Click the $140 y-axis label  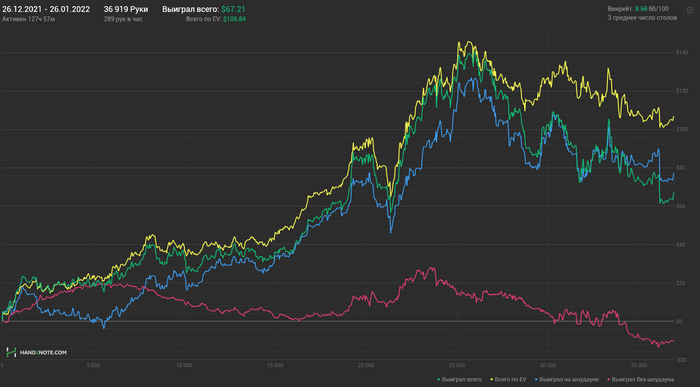[682, 53]
